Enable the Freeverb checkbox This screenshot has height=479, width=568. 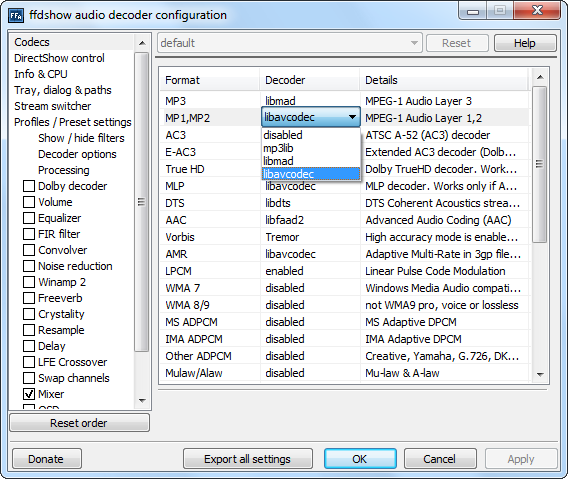[x=29, y=298]
